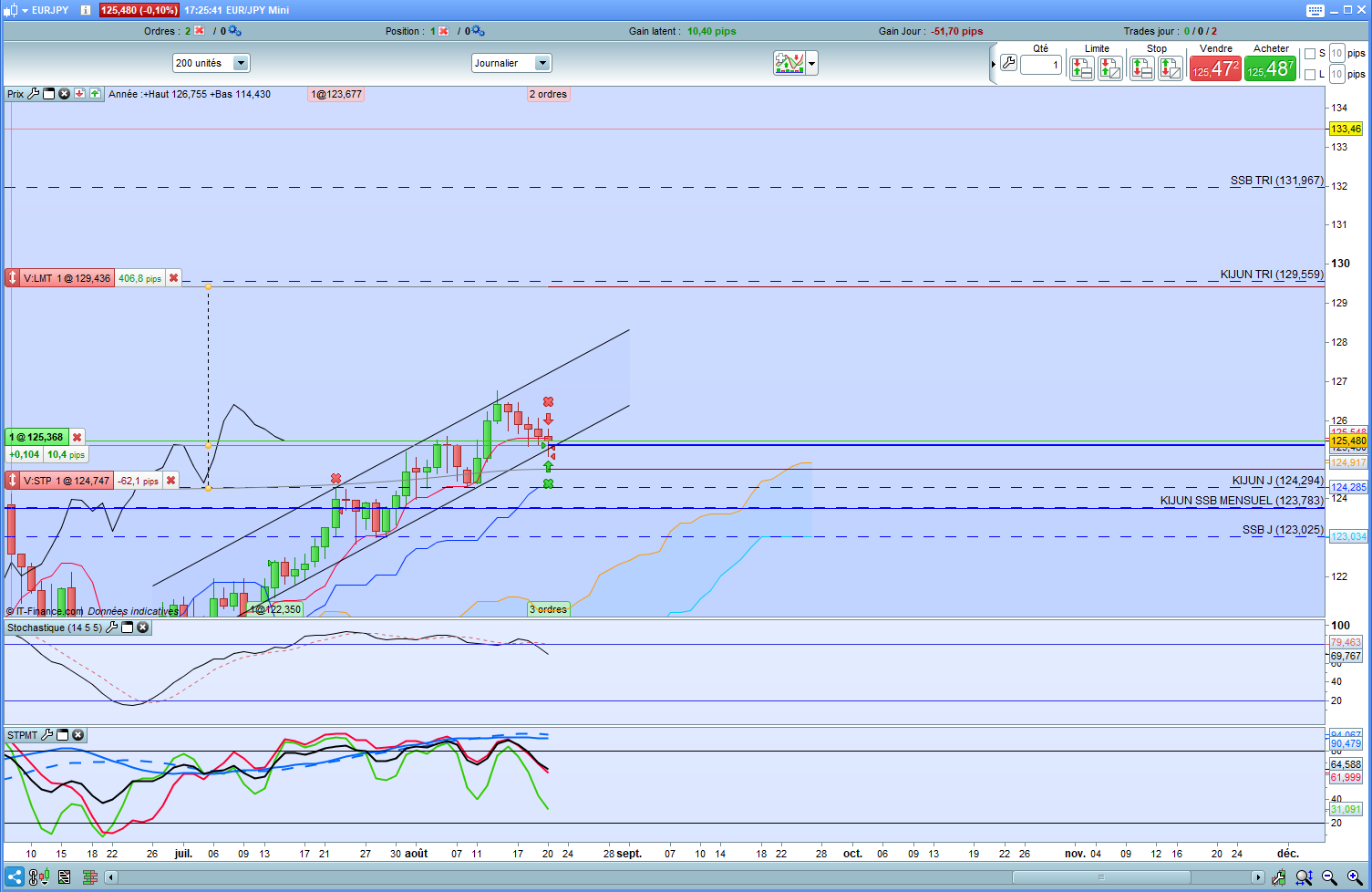
Task: Click the first Stop order icon
Action: 1141,67
